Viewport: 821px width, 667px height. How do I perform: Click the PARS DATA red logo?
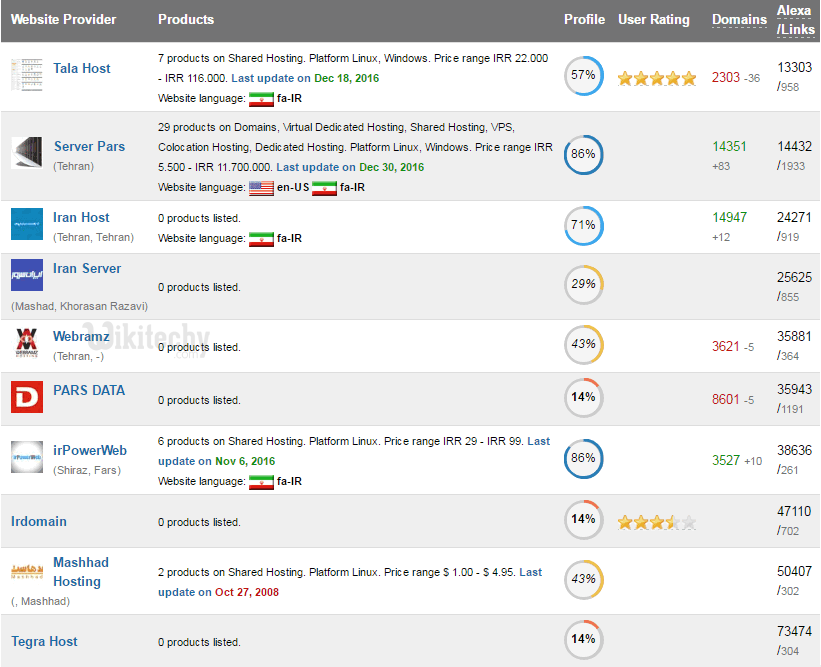(27, 397)
